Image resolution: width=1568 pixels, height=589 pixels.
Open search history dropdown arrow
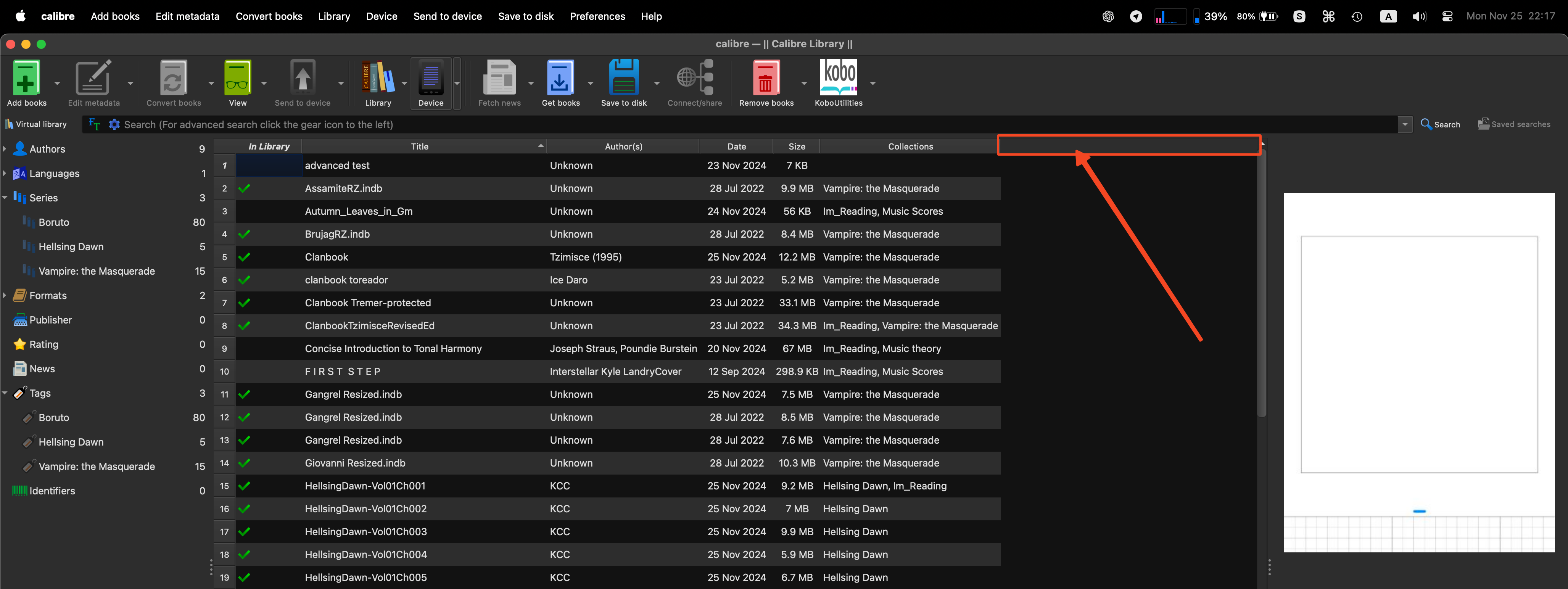tap(1404, 125)
